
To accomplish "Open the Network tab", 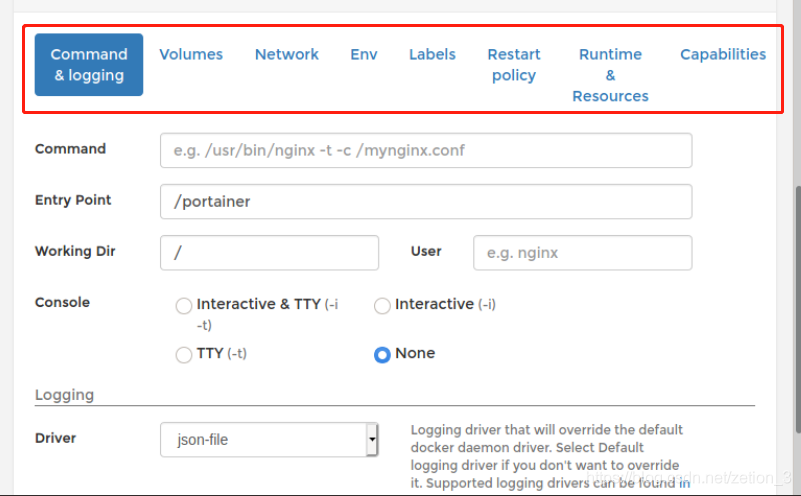I will pos(287,54).
